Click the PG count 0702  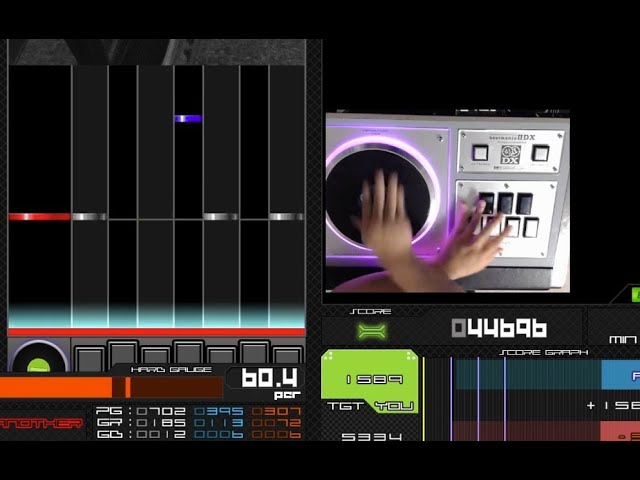click(161, 411)
